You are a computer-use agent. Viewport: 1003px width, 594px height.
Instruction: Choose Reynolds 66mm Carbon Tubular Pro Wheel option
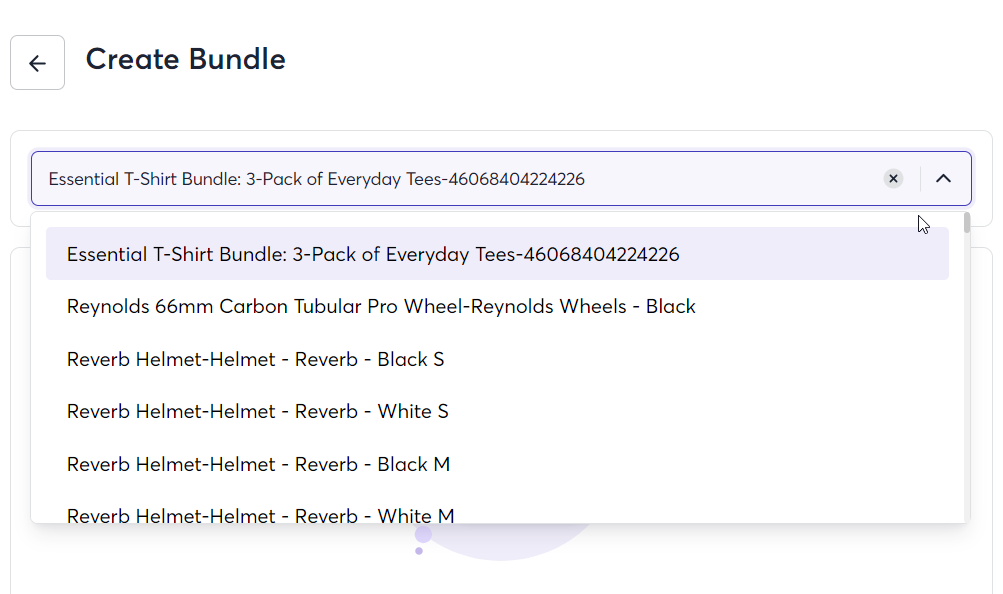click(497, 306)
